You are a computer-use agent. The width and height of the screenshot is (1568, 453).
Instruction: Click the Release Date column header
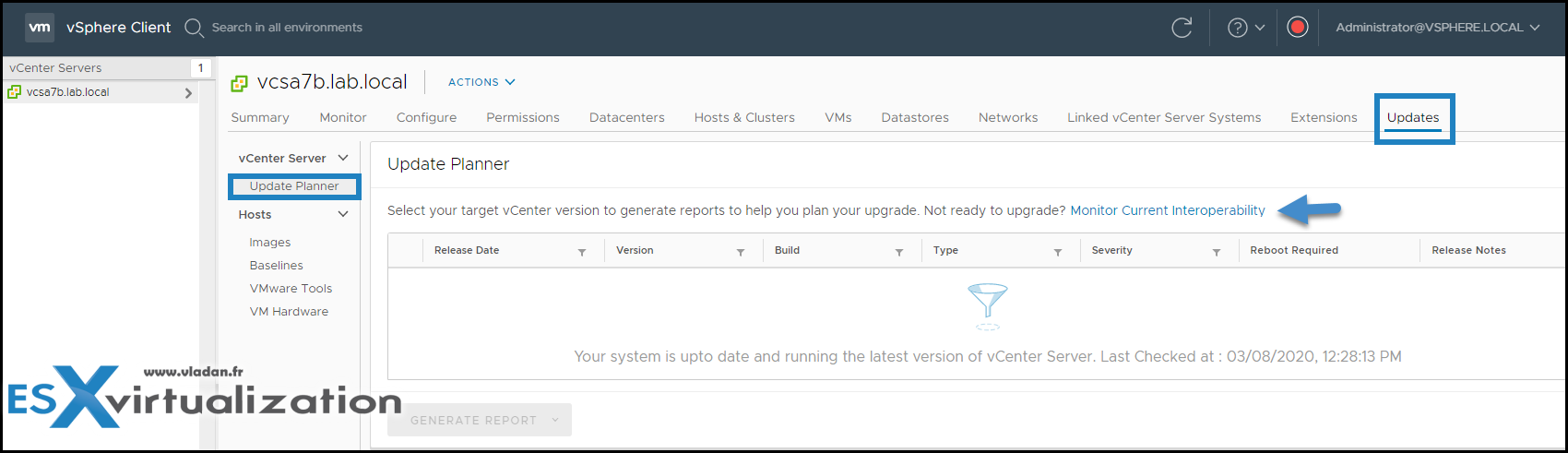(x=467, y=250)
